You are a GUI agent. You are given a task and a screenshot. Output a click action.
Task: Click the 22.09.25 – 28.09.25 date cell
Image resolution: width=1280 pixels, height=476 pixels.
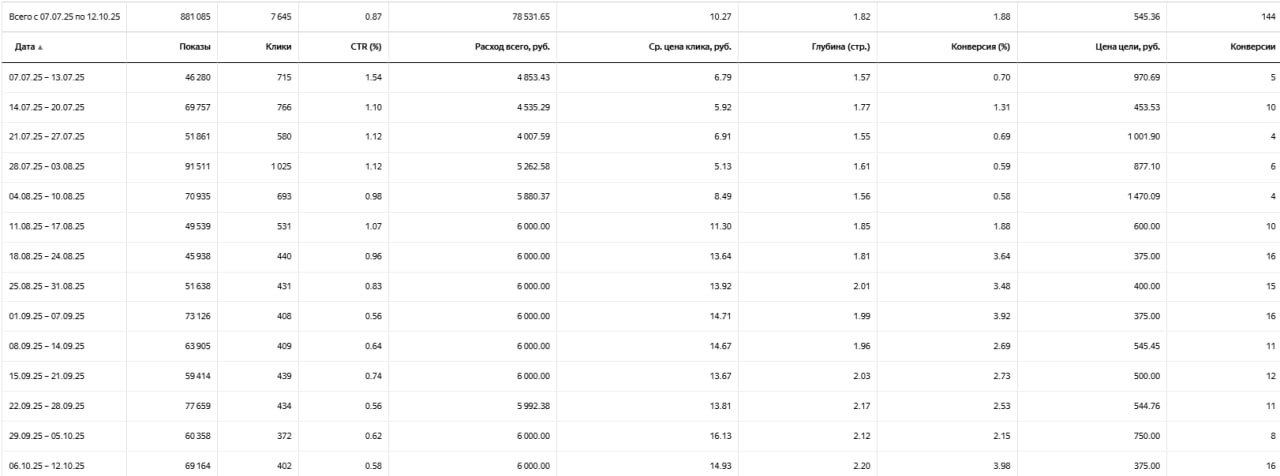(x=47, y=406)
